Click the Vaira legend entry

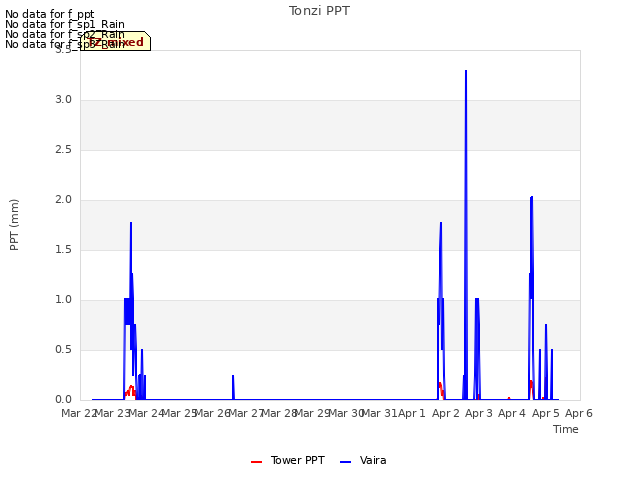363,460
